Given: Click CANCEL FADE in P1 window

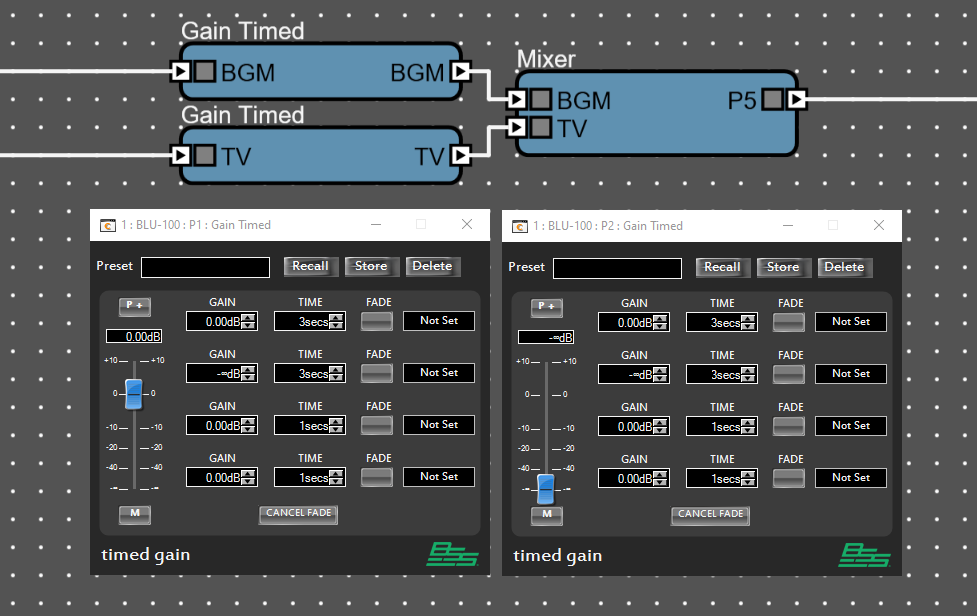Looking at the screenshot, I should coord(298,514).
